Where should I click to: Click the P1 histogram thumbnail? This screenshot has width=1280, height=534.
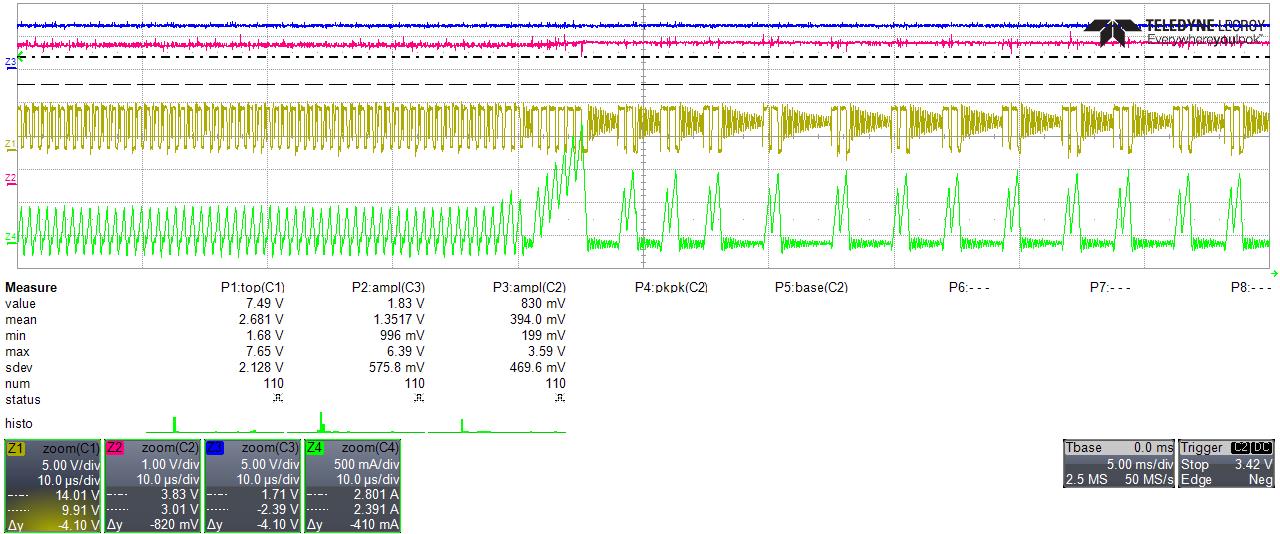coord(215,423)
